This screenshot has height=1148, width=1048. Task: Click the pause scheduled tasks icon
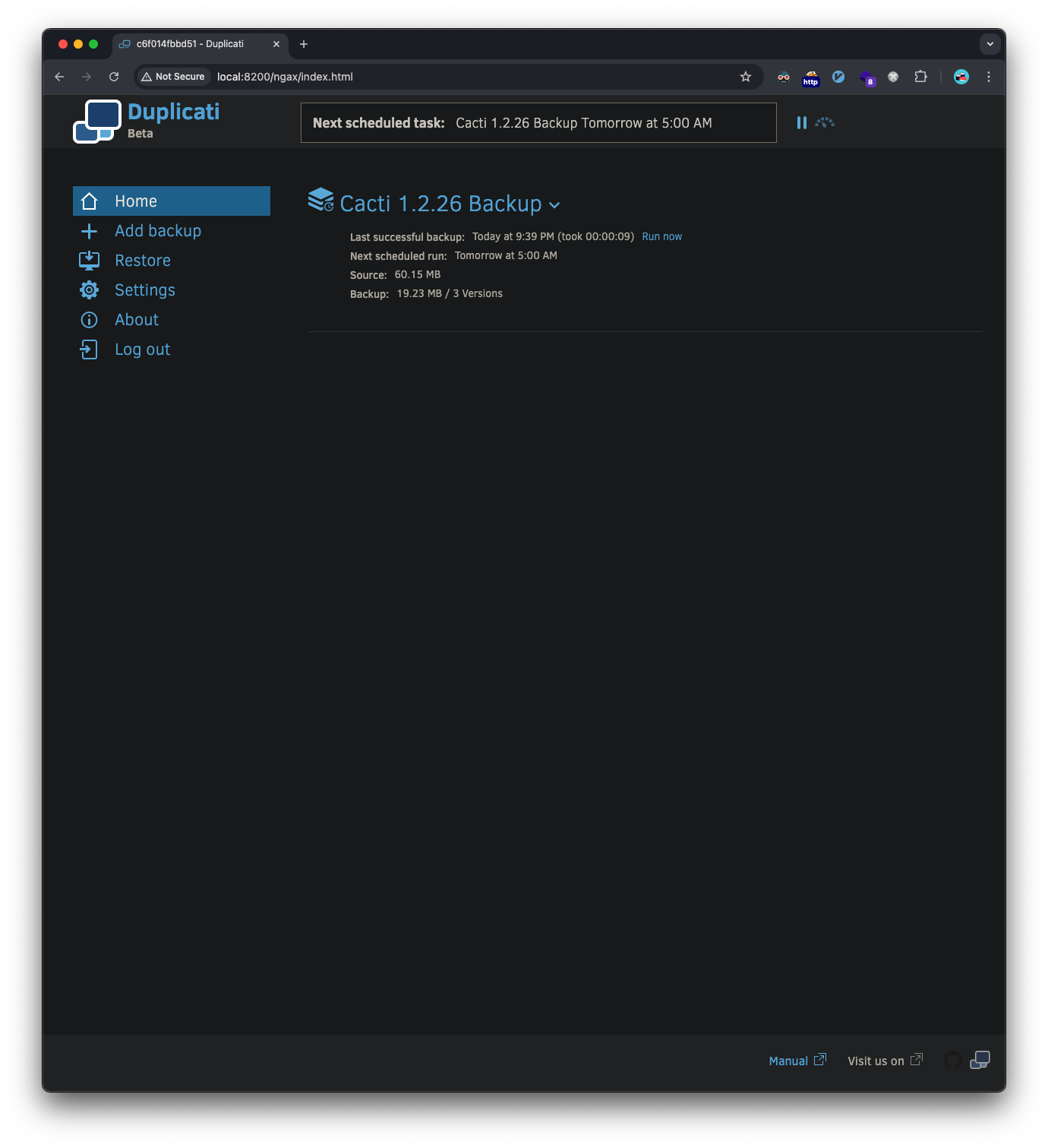(x=802, y=122)
